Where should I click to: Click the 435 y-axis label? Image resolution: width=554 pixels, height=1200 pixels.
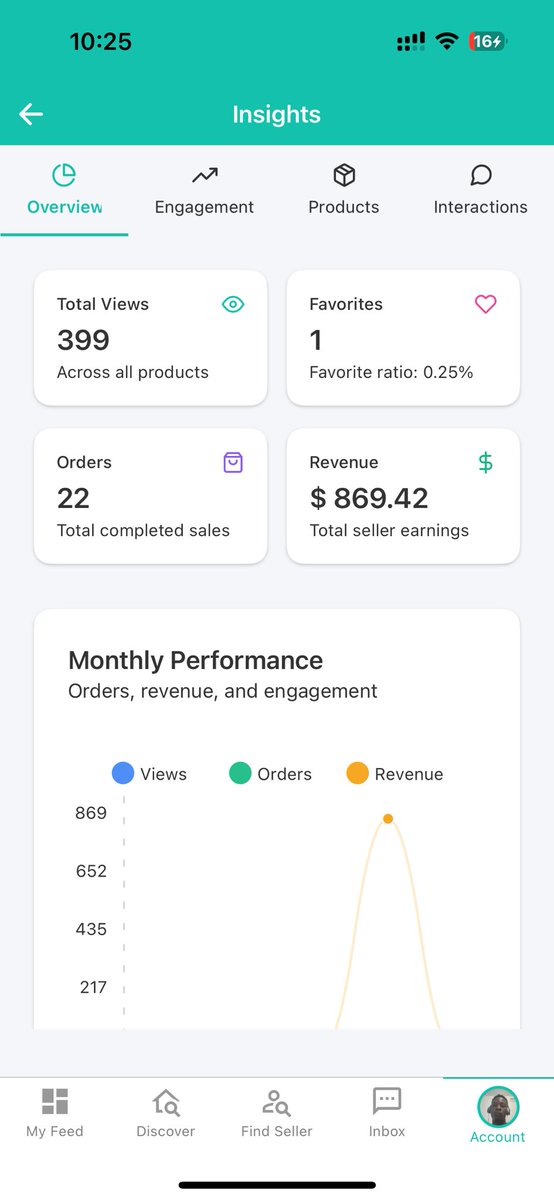click(x=91, y=929)
